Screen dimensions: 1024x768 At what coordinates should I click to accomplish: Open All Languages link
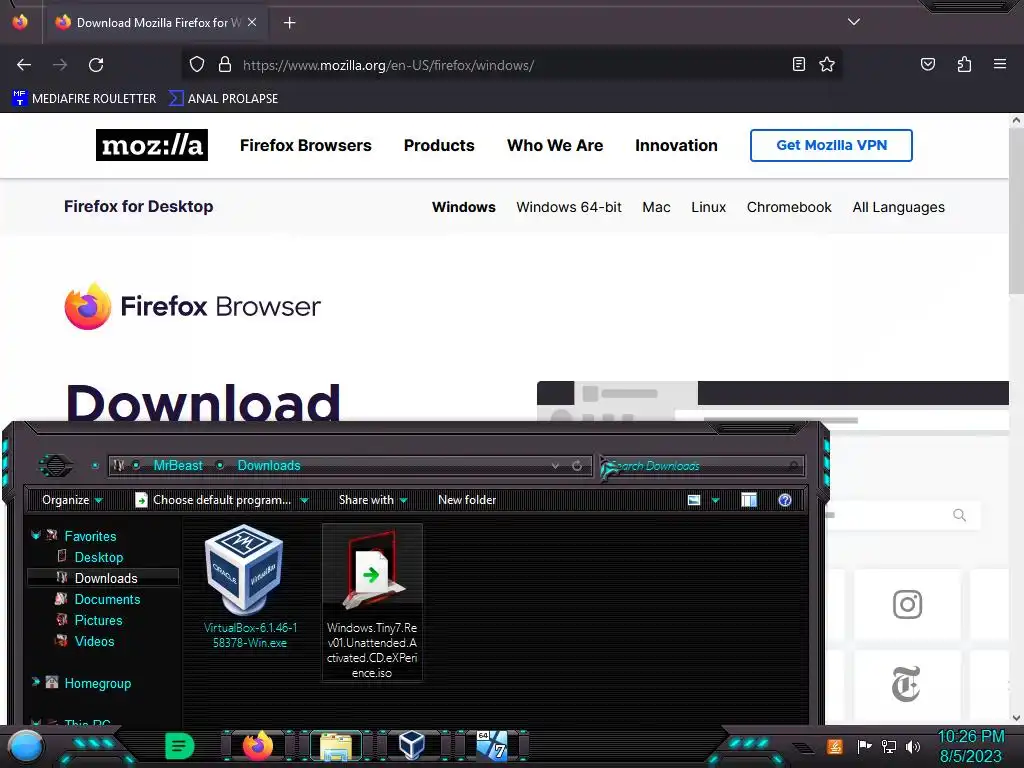coord(898,207)
